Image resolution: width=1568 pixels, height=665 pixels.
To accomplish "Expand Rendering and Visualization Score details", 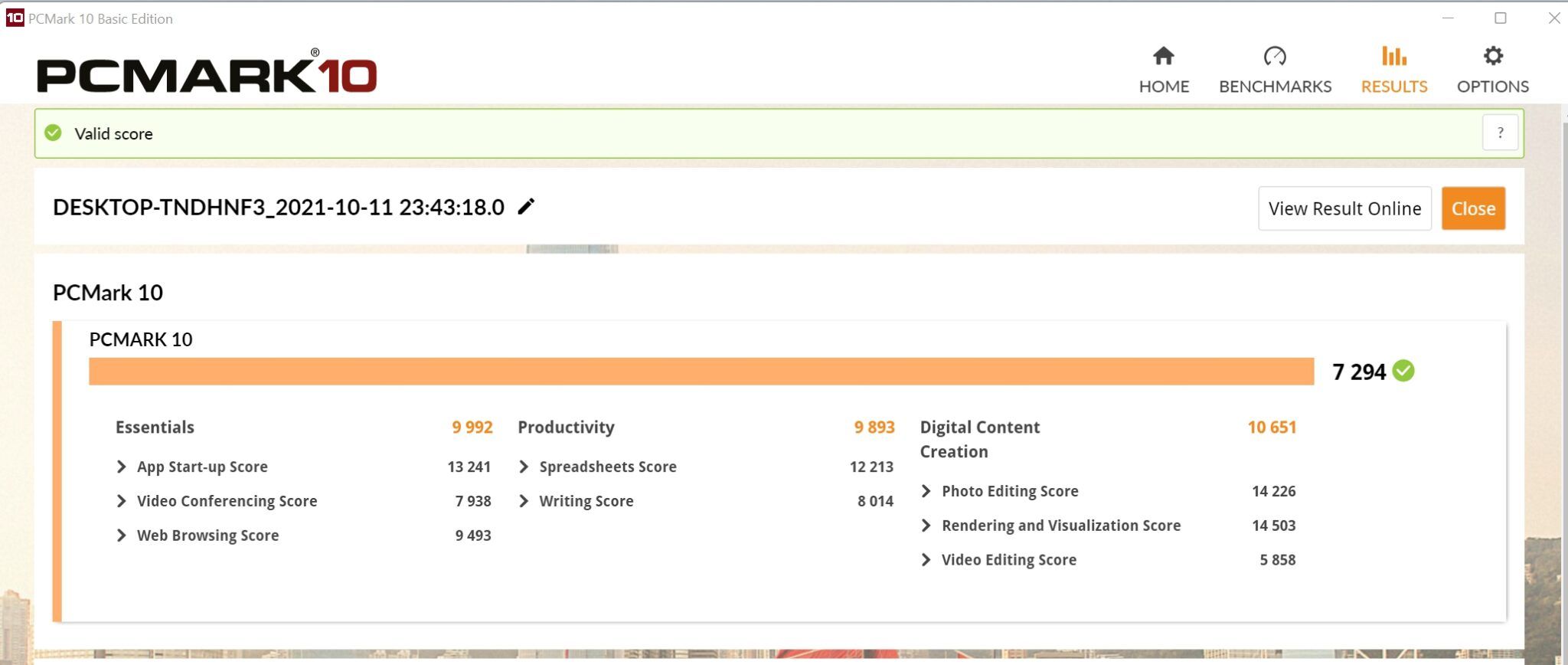I will [926, 526].
